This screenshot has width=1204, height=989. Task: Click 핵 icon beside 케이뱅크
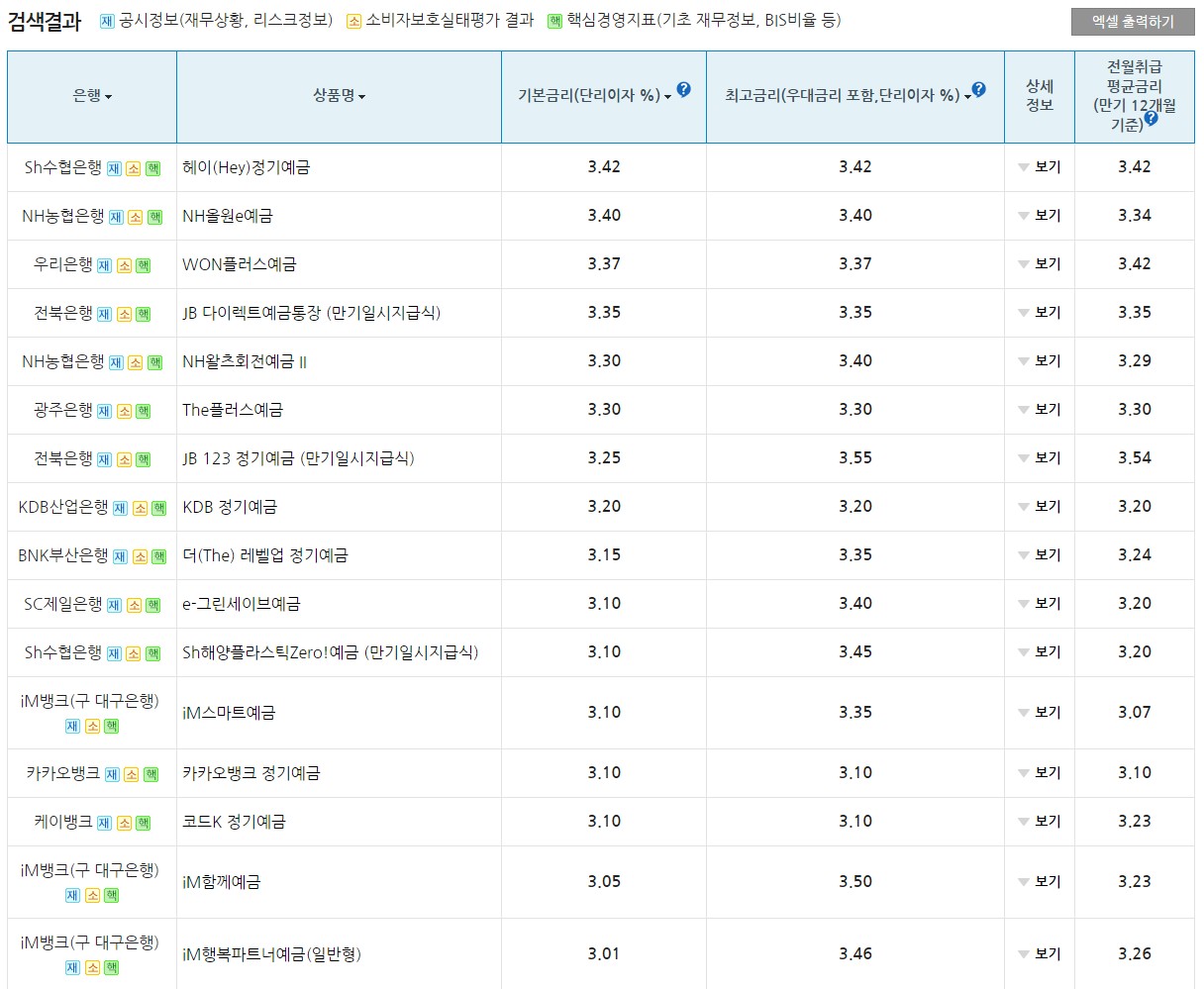coord(144,823)
